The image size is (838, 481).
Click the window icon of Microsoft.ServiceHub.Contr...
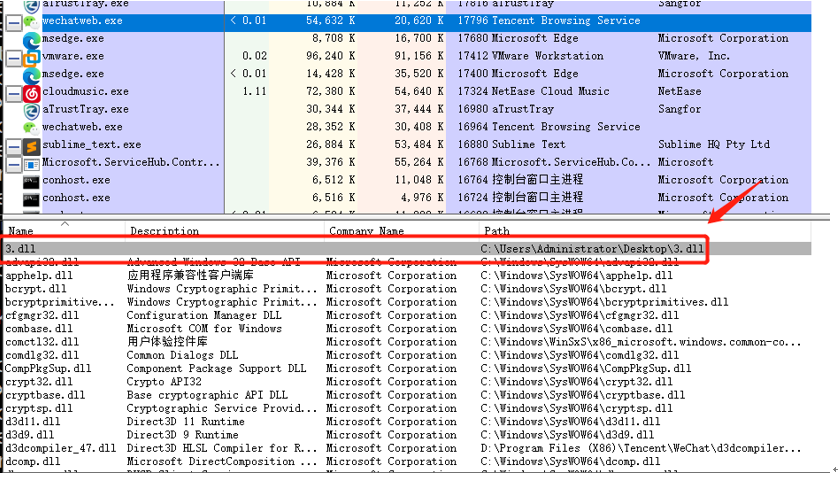point(32,164)
